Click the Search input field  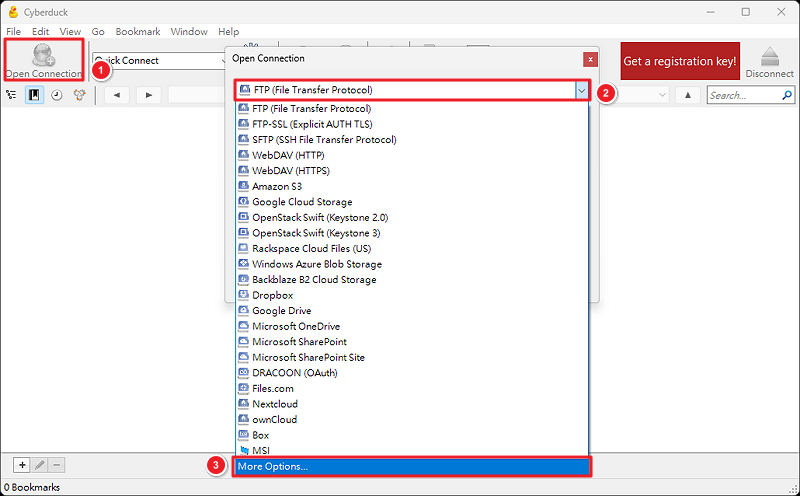[744, 95]
